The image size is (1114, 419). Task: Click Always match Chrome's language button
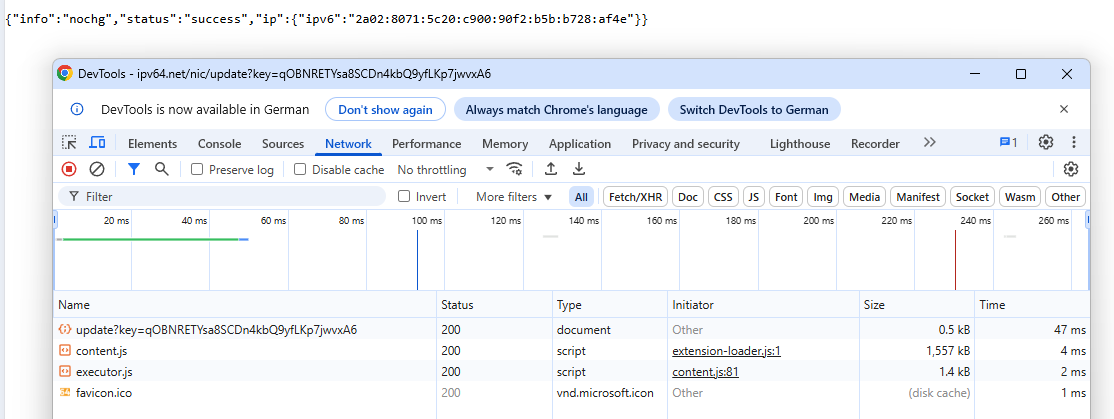tap(556, 109)
